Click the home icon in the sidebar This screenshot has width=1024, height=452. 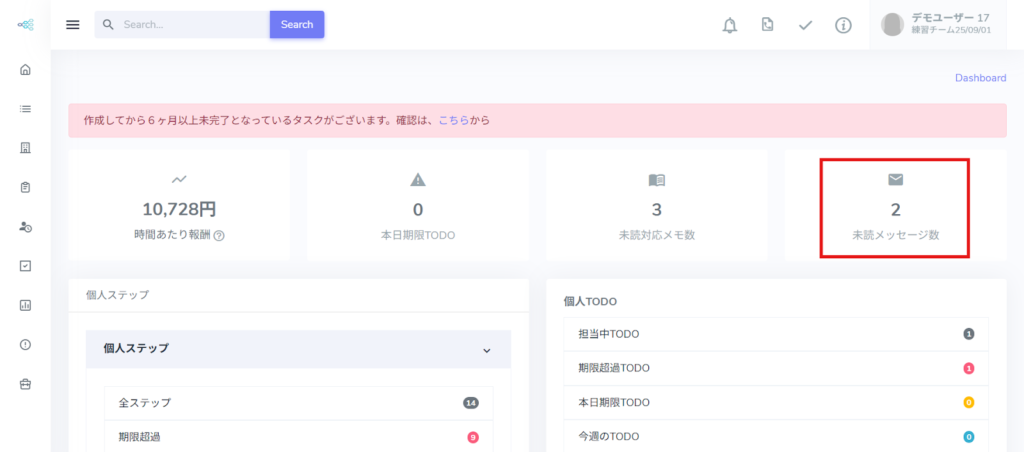click(x=25, y=70)
